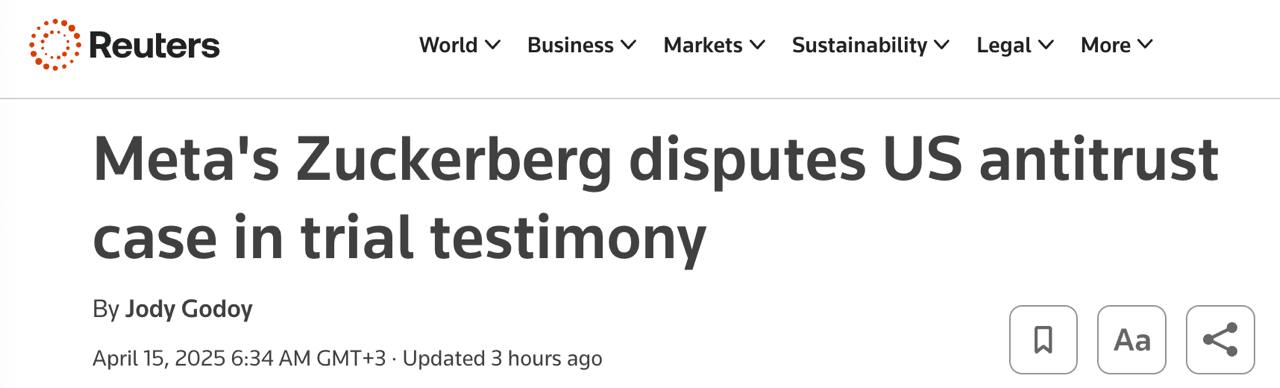This screenshot has width=1280, height=388.
Task: Open the Markets section menu
Action: point(715,45)
